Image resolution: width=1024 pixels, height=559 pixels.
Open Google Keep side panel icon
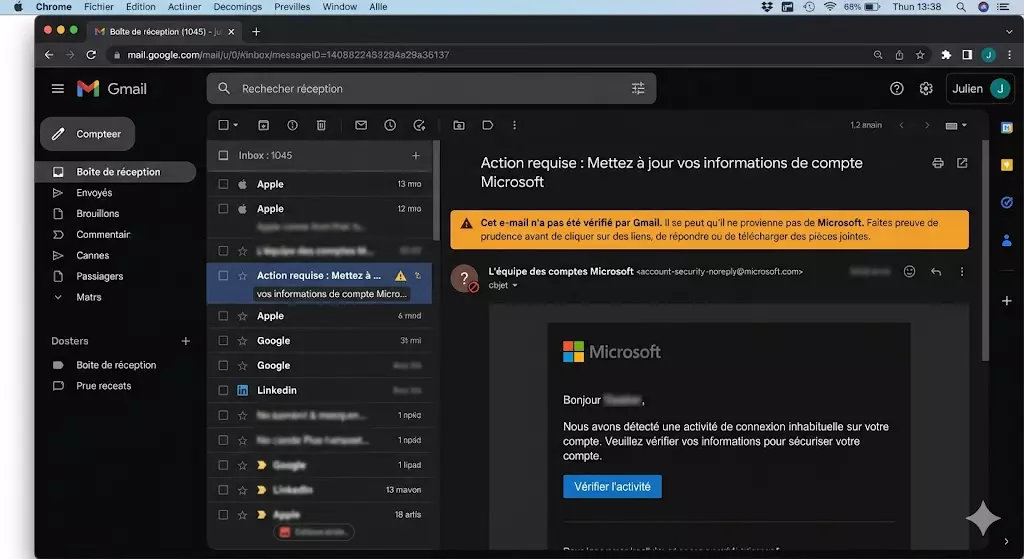click(1007, 165)
